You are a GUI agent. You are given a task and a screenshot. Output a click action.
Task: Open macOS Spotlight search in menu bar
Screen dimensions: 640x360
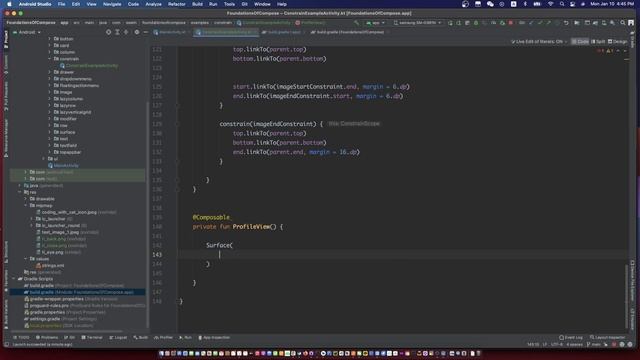[x=562, y=4]
